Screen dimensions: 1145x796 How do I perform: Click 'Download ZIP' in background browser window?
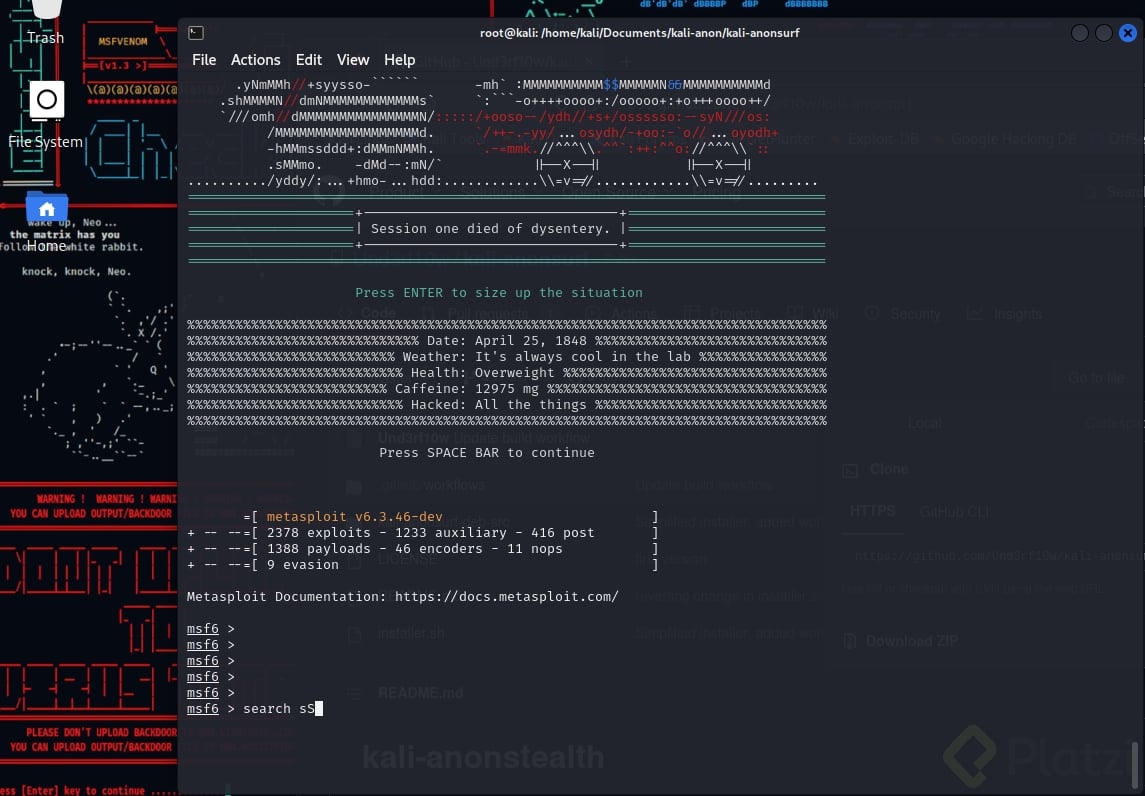pos(911,641)
